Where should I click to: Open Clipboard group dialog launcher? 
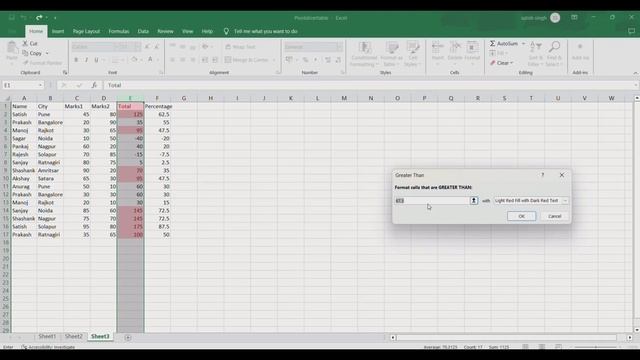pyautogui.click(x=65, y=73)
